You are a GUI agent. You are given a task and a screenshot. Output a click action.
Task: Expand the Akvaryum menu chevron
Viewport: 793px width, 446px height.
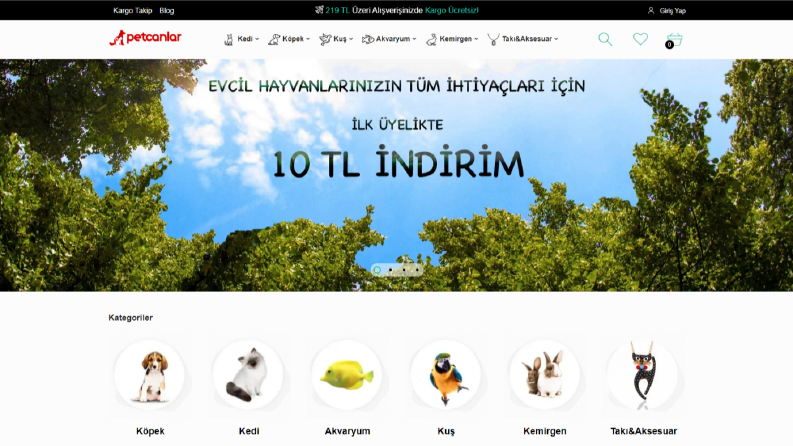tap(414, 39)
